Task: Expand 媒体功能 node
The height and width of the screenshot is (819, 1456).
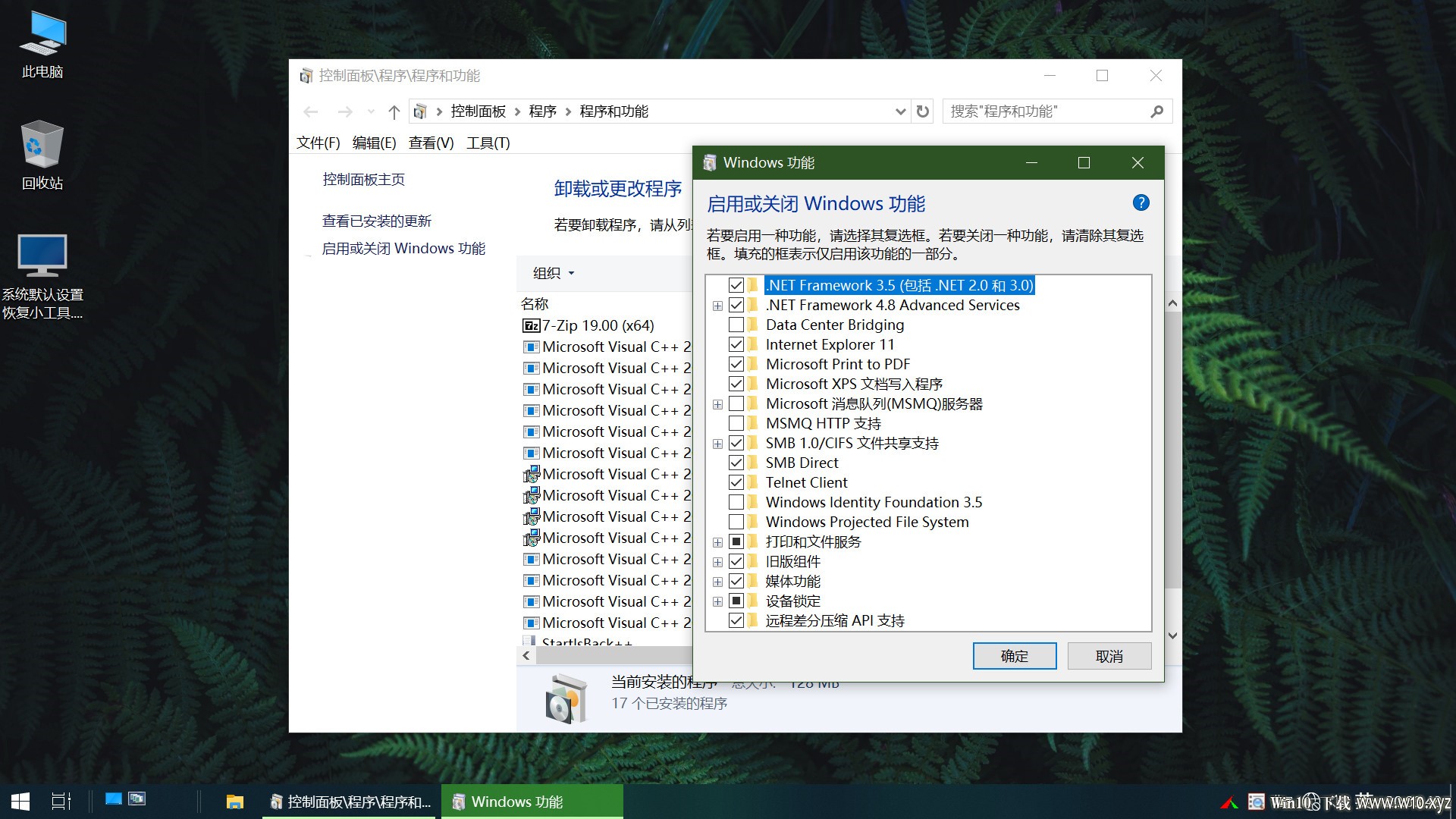Action: point(717,582)
